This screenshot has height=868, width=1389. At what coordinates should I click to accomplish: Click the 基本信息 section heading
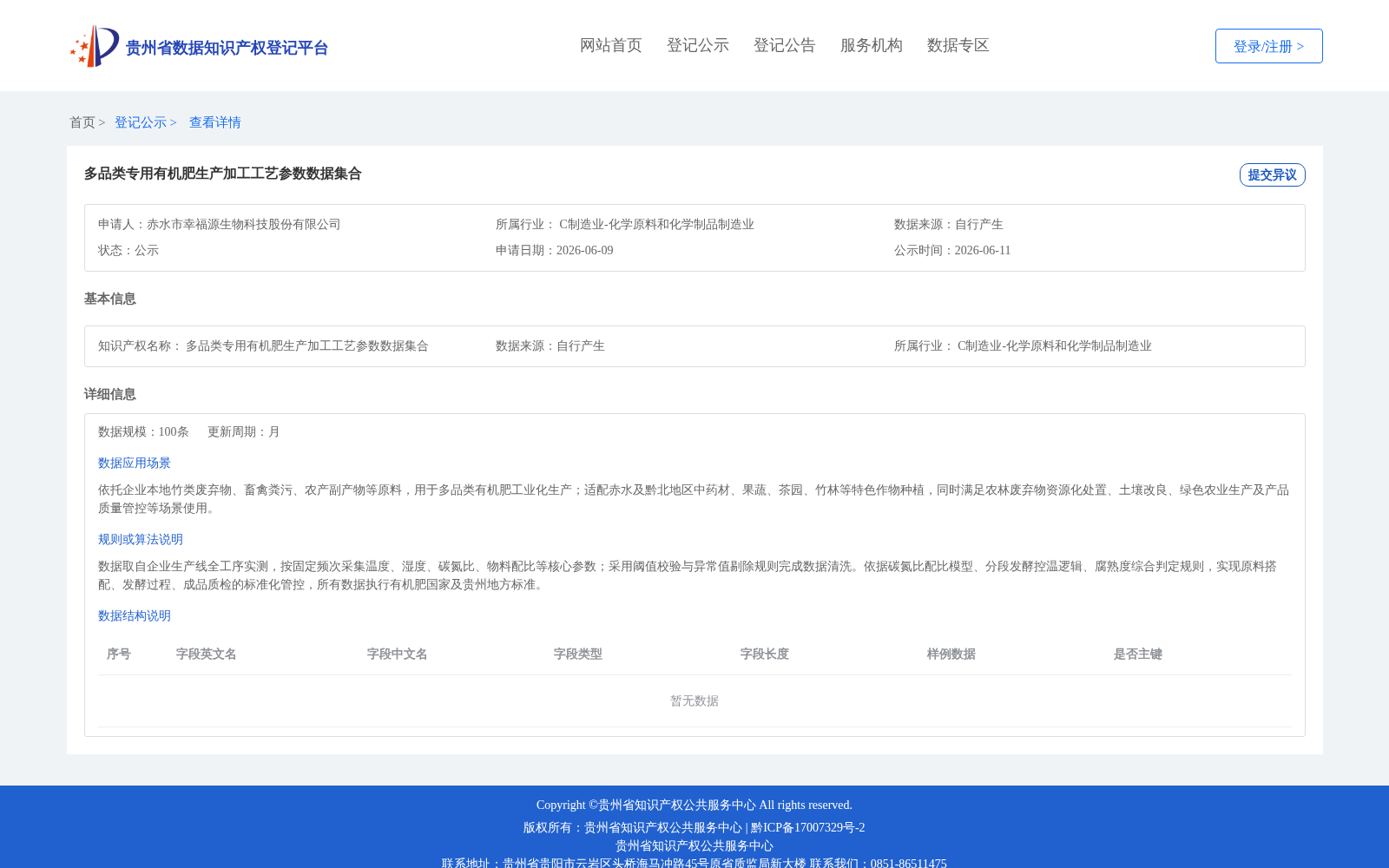tap(110, 299)
